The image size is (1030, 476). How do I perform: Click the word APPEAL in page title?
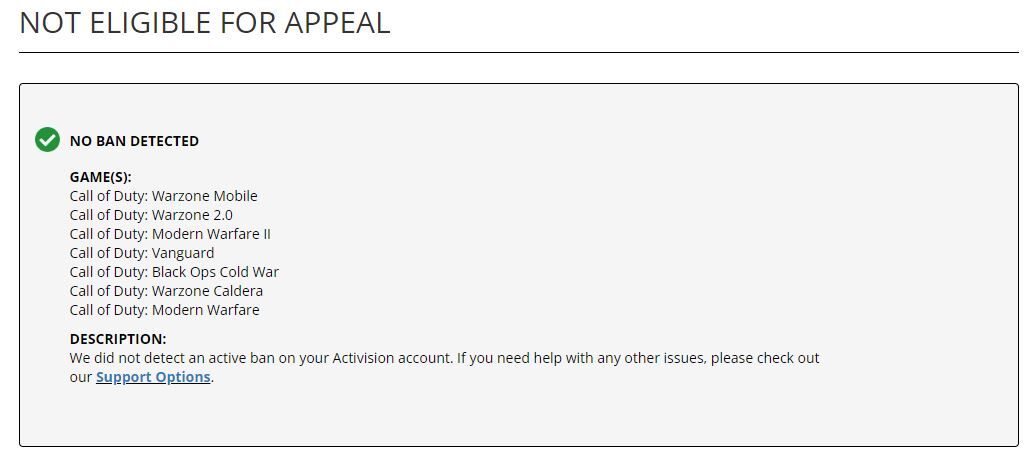click(337, 22)
